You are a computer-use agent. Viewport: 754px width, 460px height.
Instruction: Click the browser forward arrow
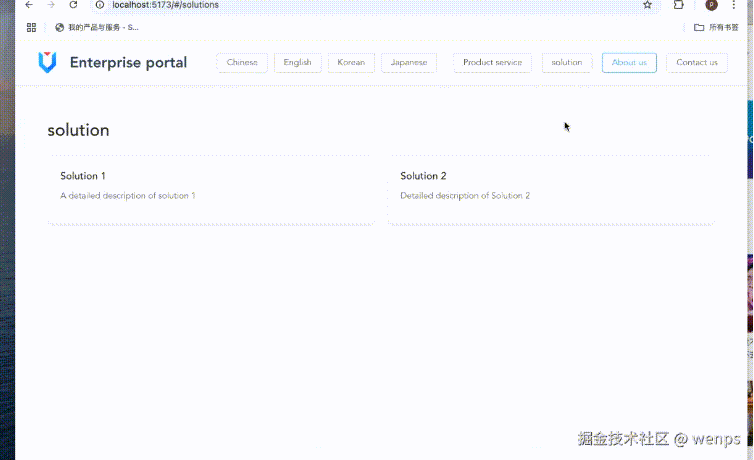click(51, 5)
